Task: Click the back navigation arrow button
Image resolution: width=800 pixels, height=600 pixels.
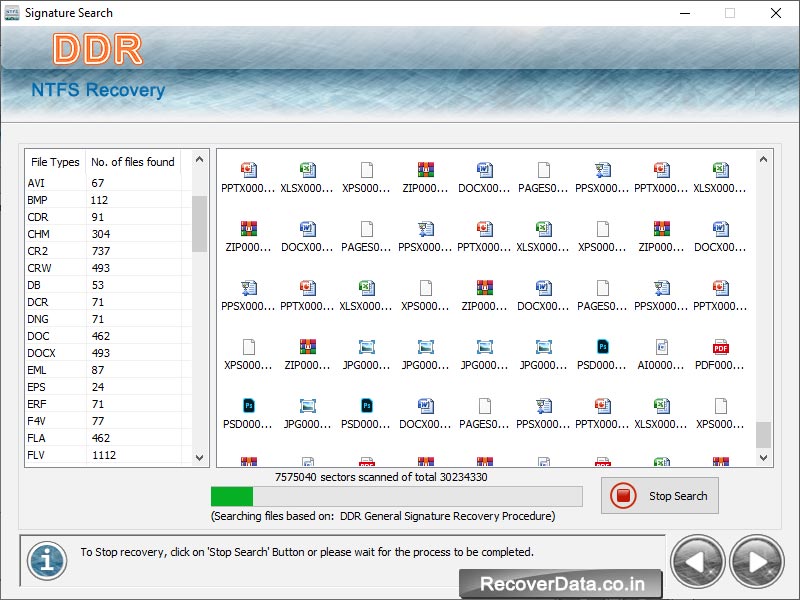Action: (x=698, y=561)
